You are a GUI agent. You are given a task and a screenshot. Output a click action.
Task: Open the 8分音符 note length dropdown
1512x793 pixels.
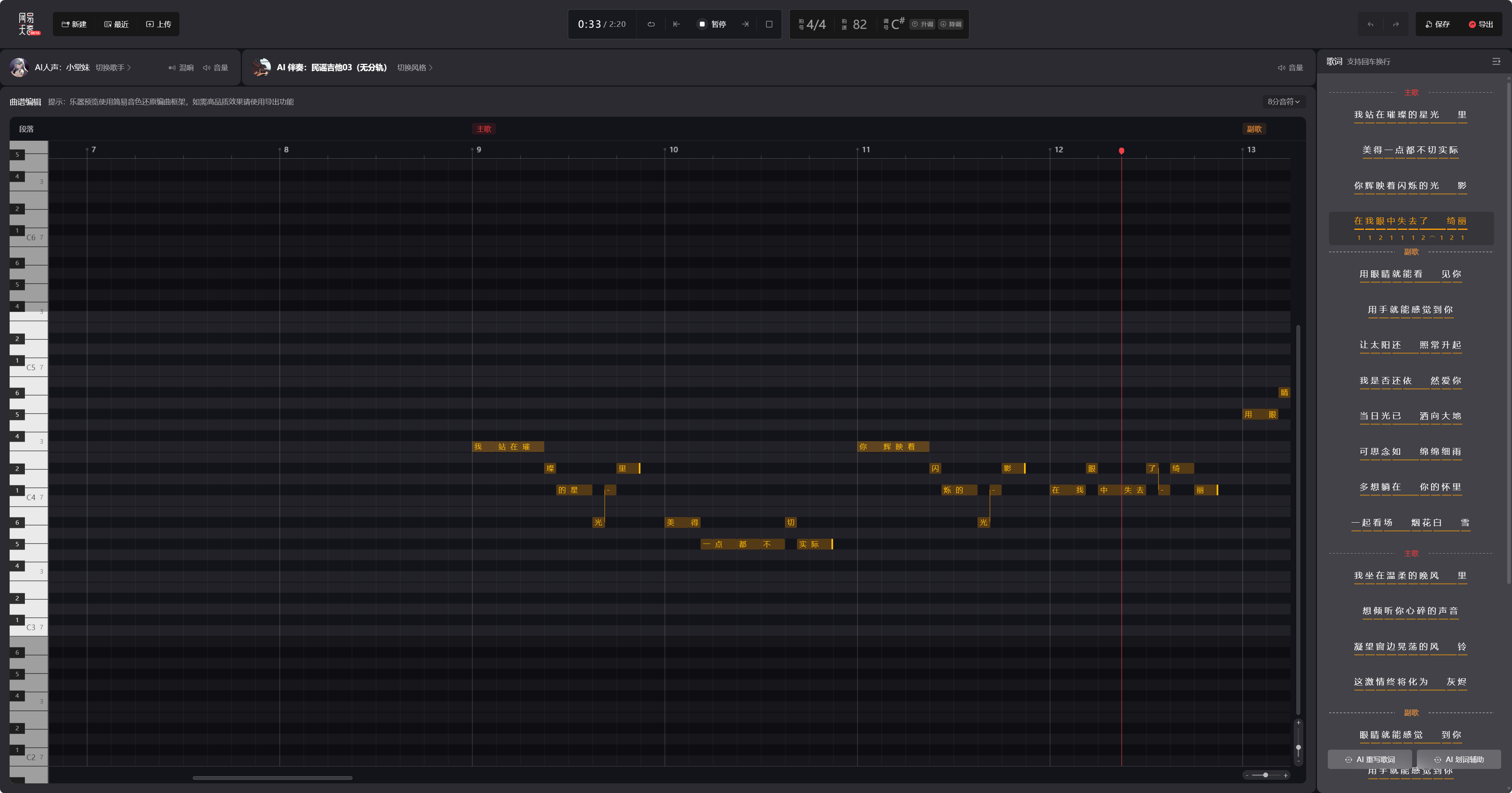pos(1283,101)
